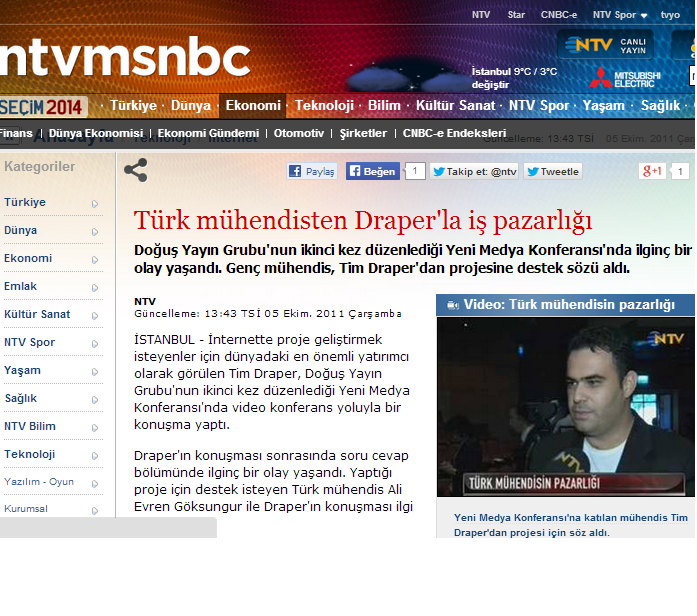
Task: Open Dünya Ekonomisi submenu item
Action: coord(96,133)
